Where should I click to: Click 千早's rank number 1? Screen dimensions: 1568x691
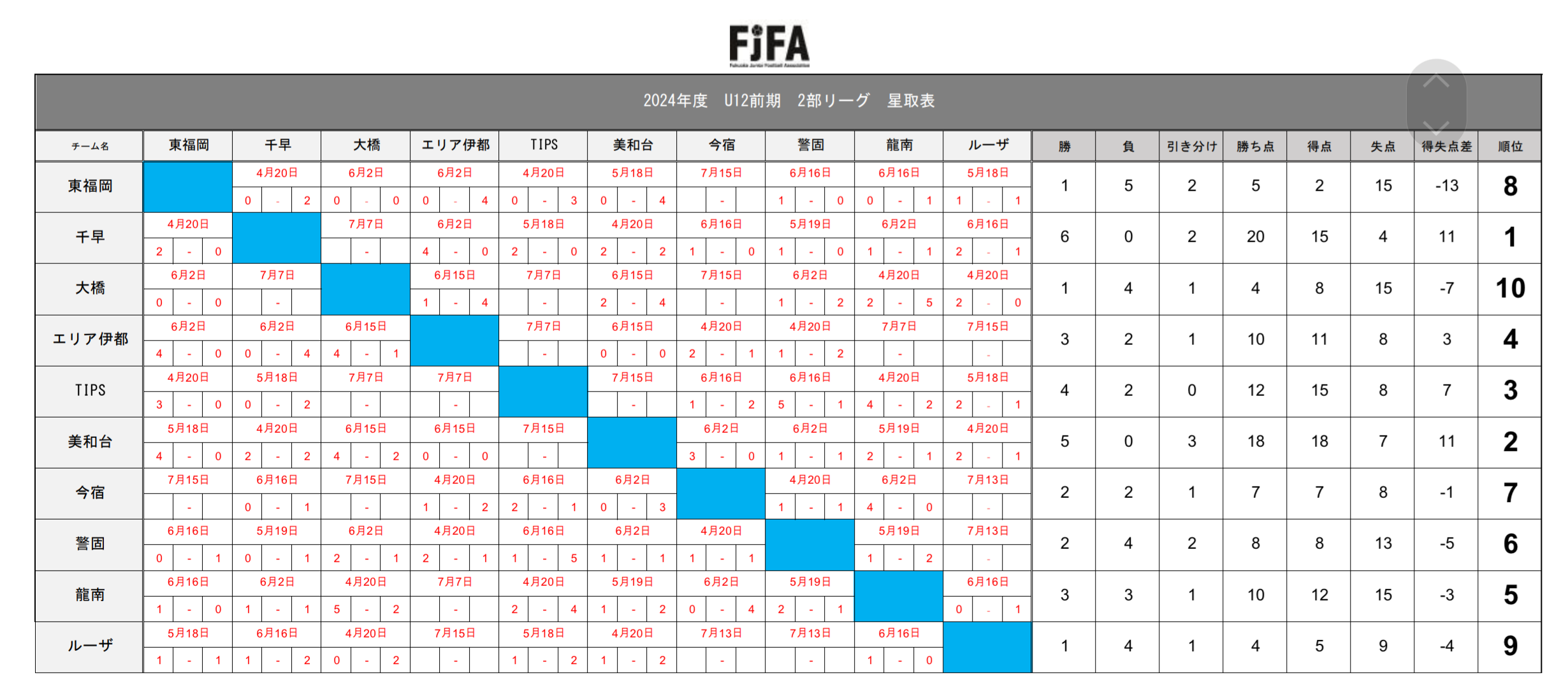1510,237
